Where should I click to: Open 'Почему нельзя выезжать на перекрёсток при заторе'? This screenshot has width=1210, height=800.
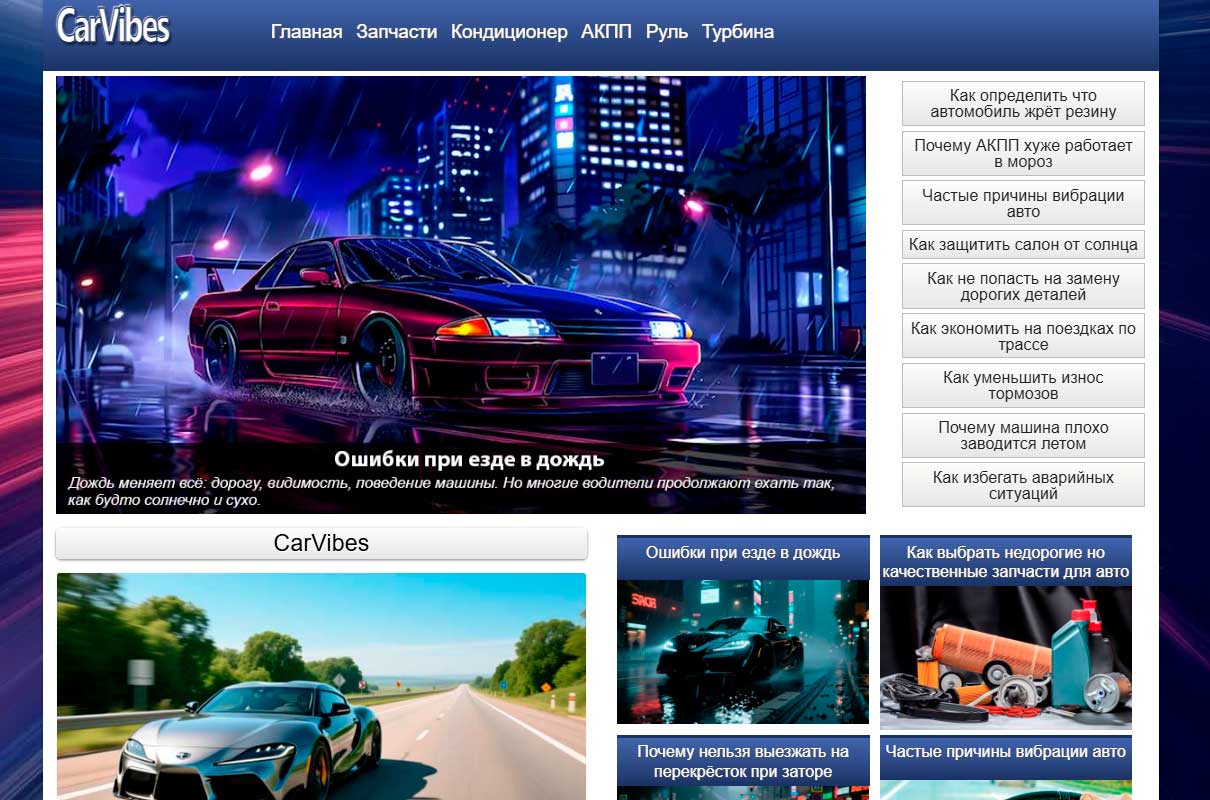[x=742, y=763]
